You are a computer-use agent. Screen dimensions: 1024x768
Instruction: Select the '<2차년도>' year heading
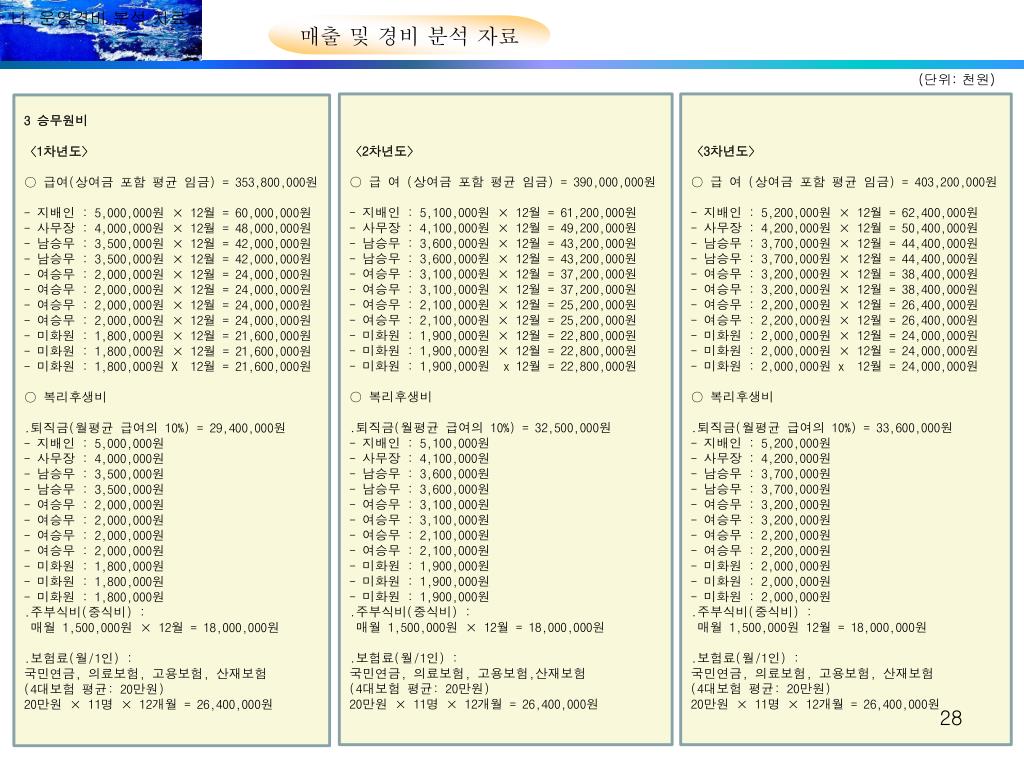pyautogui.click(x=384, y=152)
